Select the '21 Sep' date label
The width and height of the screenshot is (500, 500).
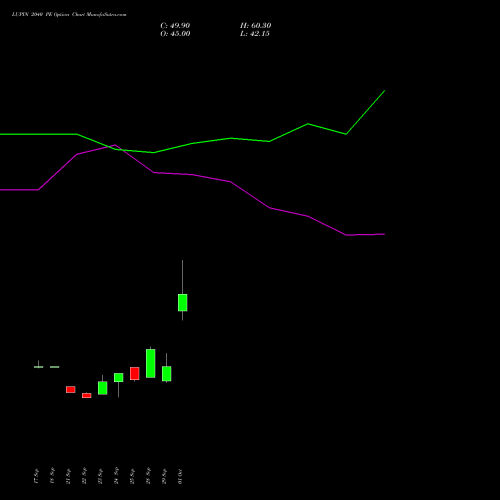click(x=68, y=476)
